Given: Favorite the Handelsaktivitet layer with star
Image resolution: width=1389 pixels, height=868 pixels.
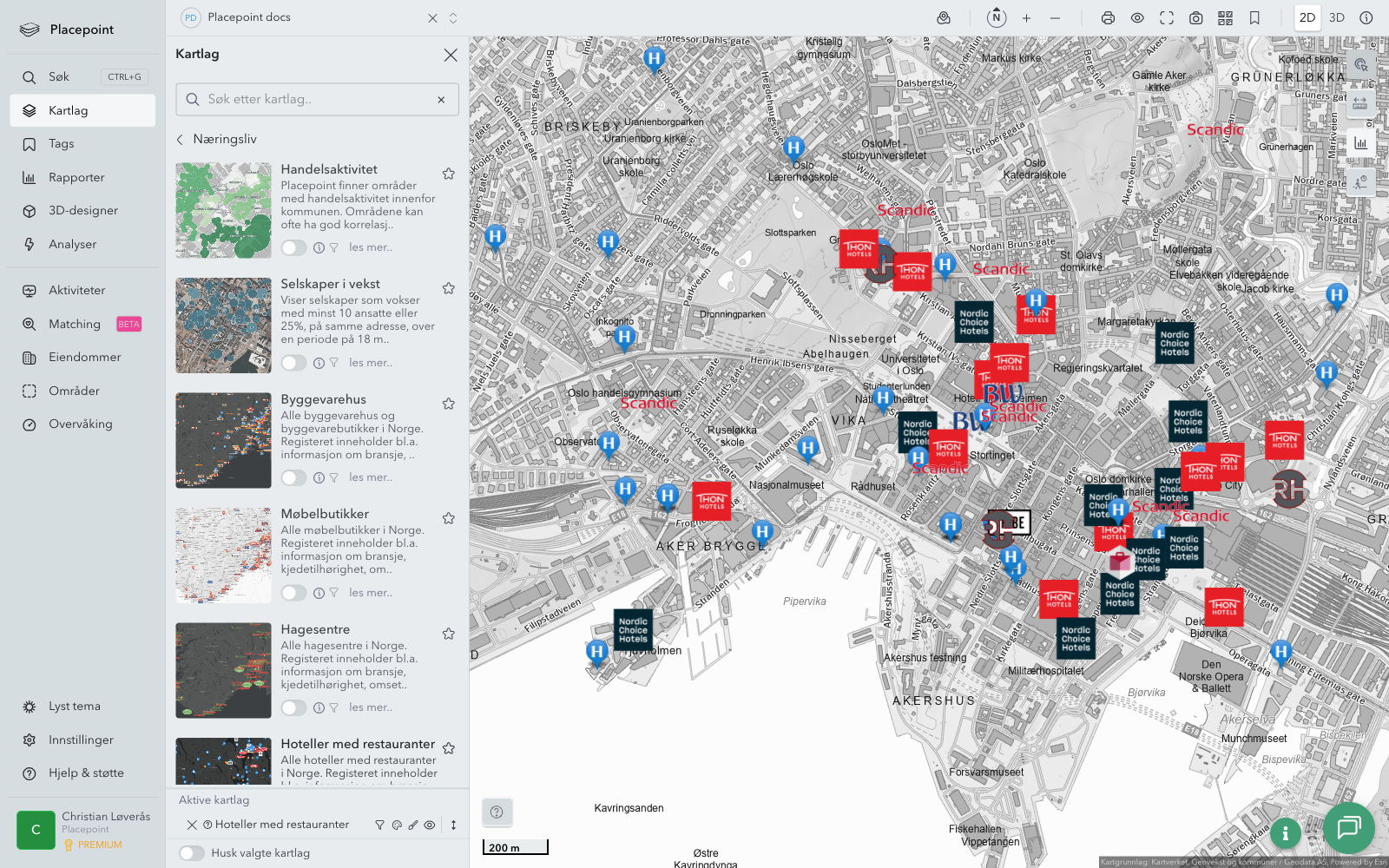Looking at the screenshot, I should pyautogui.click(x=449, y=174).
